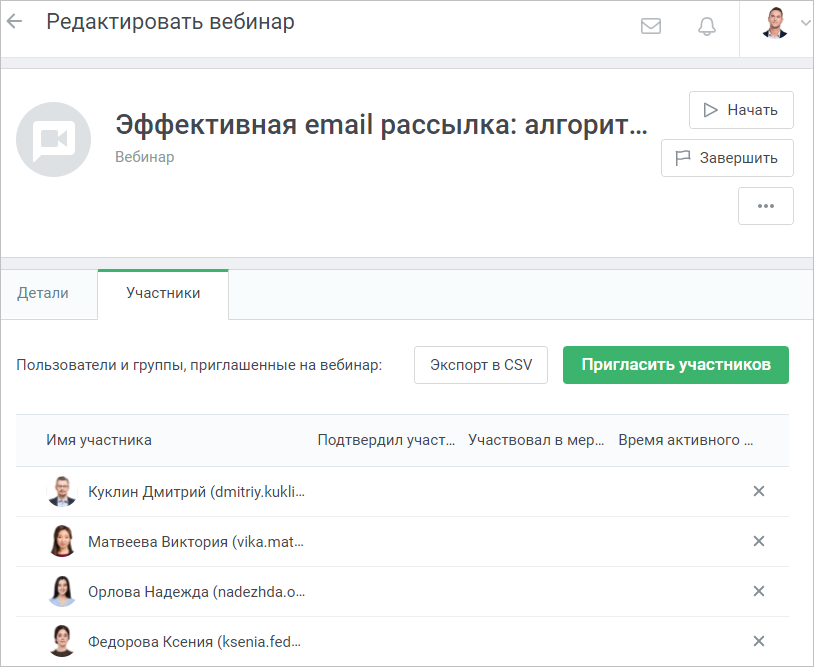Screen dimensions: 814x667
Task: Click the Завершить finish button
Action: tap(727, 158)
